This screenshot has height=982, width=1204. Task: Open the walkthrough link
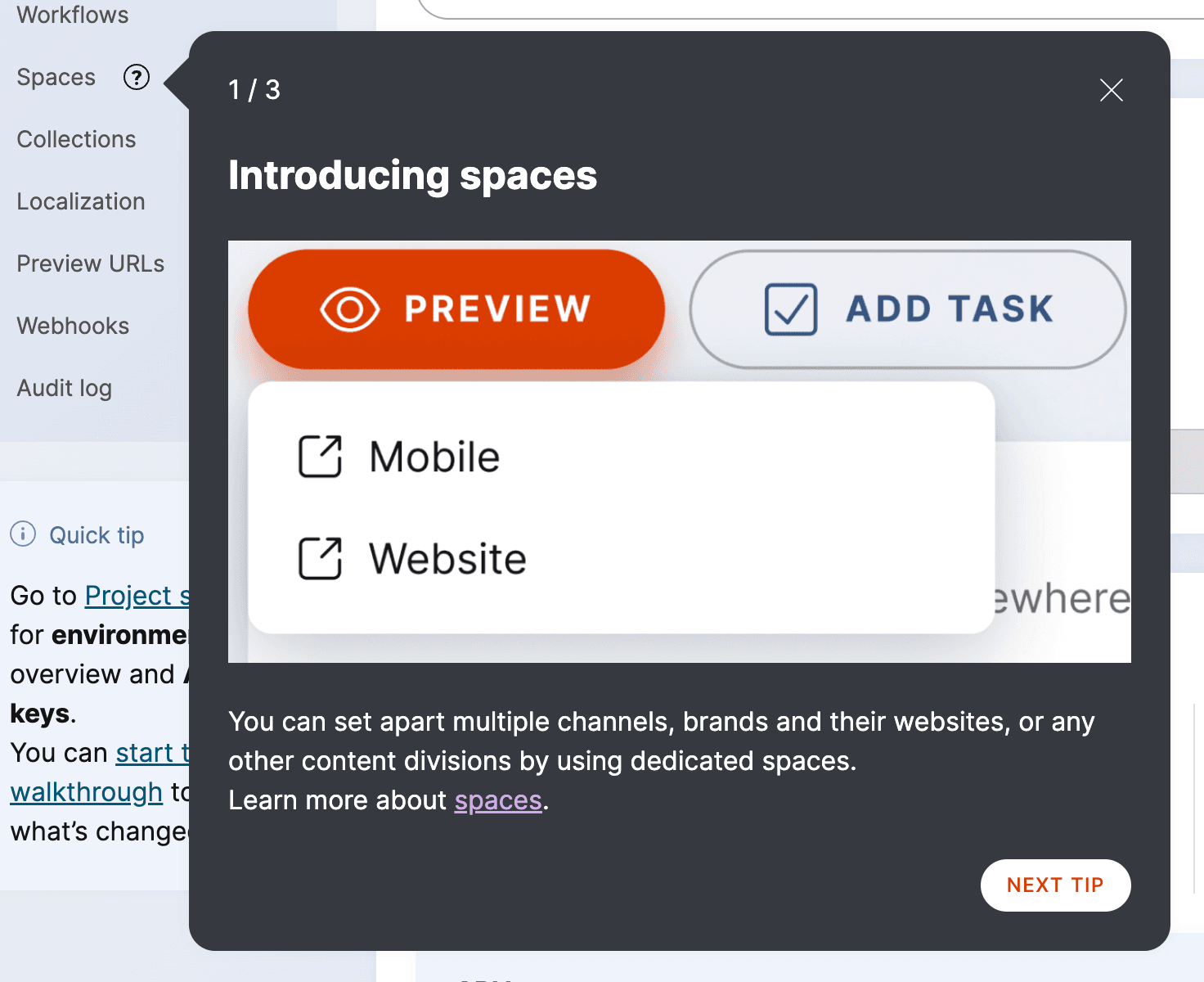86,791
